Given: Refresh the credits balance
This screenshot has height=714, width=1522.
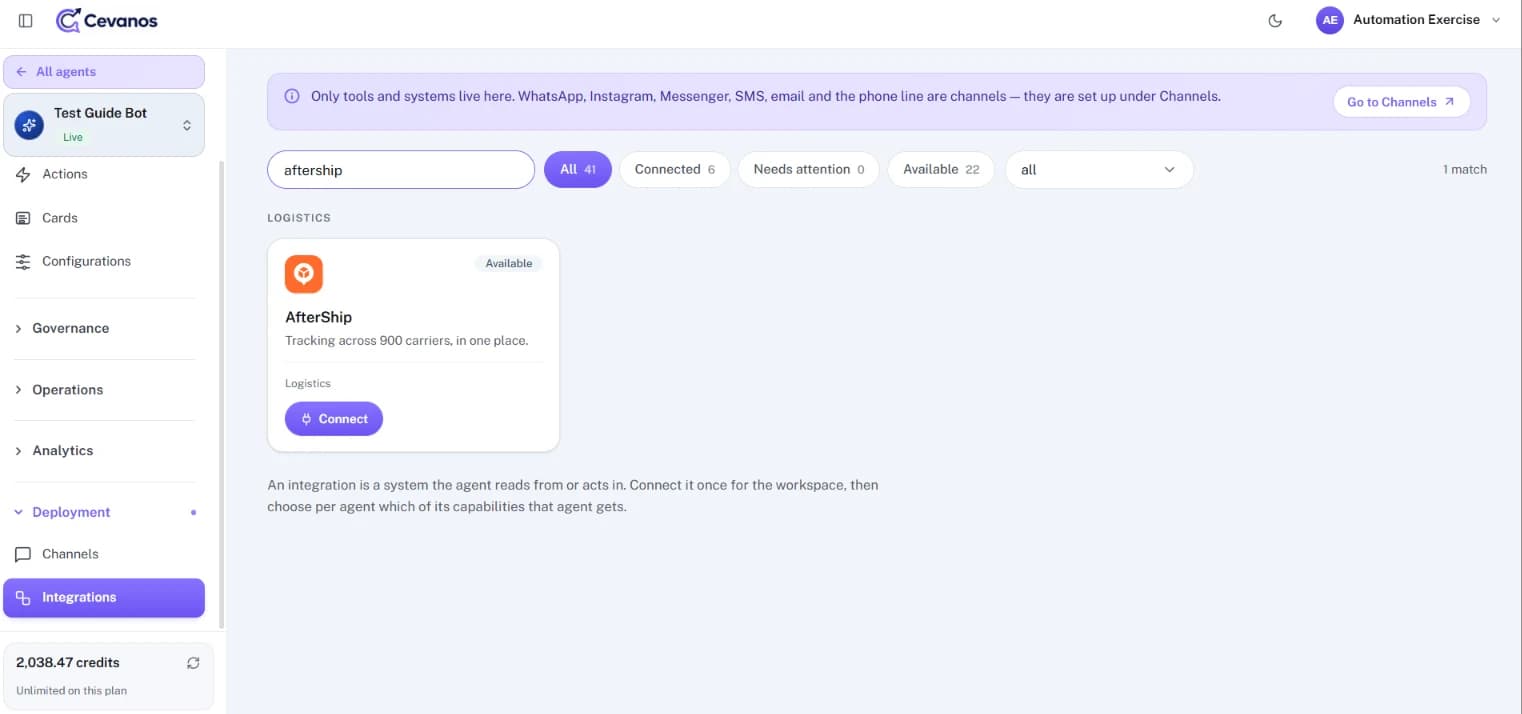Looking at the screenshot, I should (x=193, y=663).
